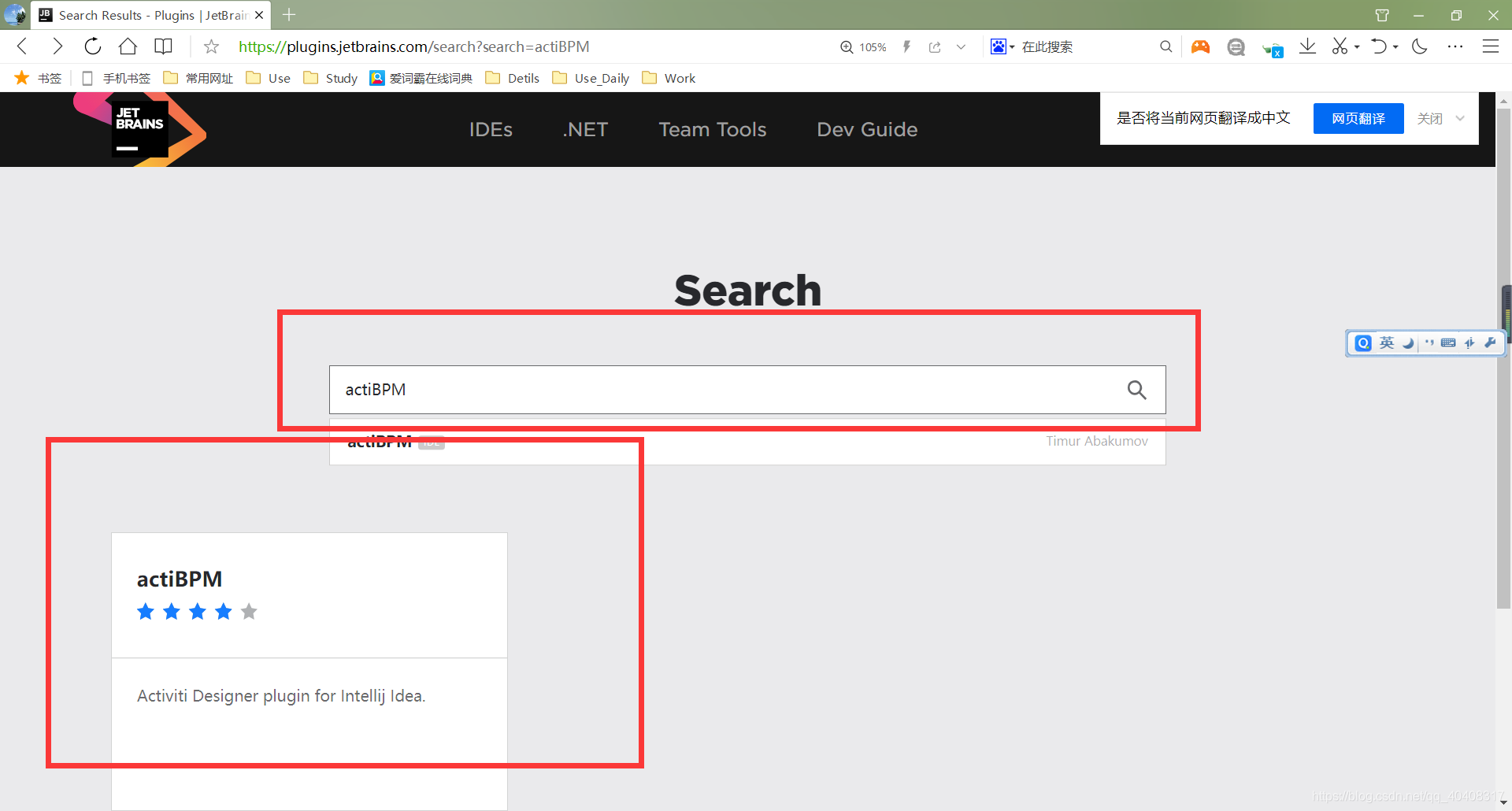Viewport: 1512px width, 811px height.
Task: Toggle the IME punctuation mode
Action: tap(1429, 343)
